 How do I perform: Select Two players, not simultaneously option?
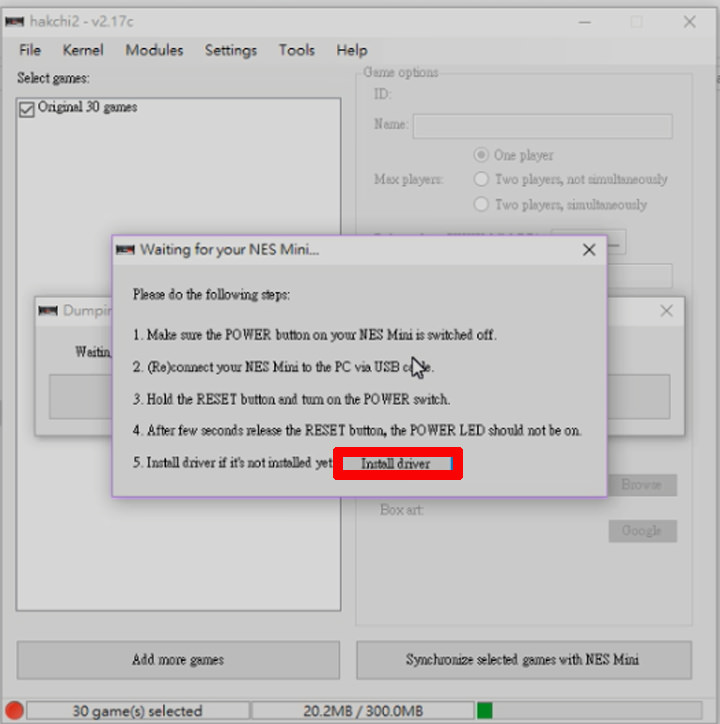pos(481,180)
